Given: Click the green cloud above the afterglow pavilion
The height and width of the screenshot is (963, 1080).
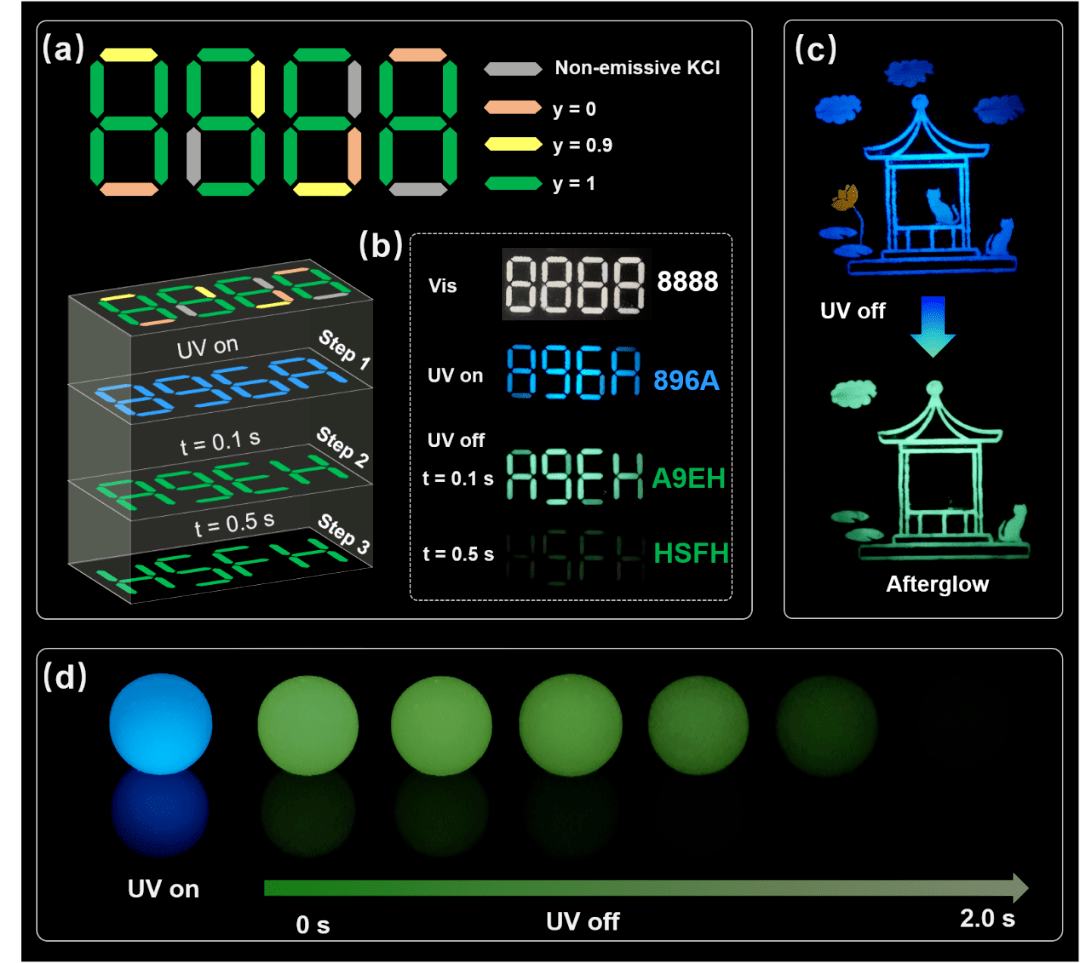Looking at the screenshot, I should 852,393.
